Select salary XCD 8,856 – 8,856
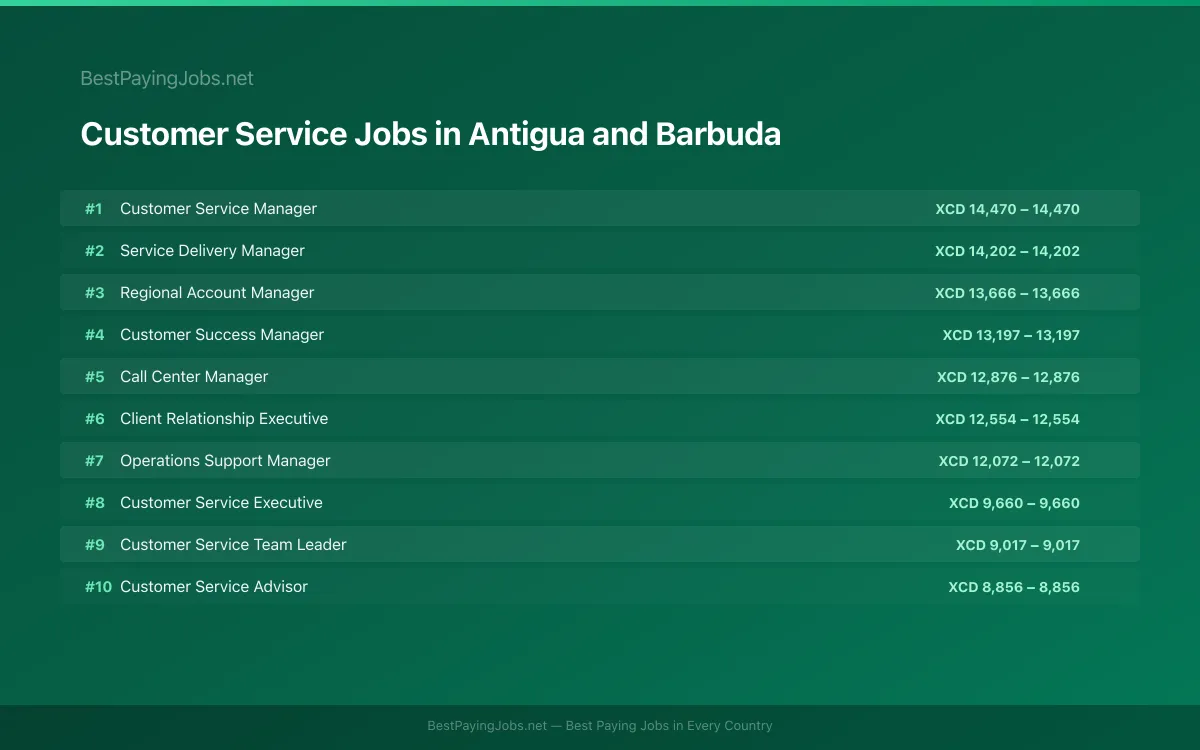 [1014, 587]
